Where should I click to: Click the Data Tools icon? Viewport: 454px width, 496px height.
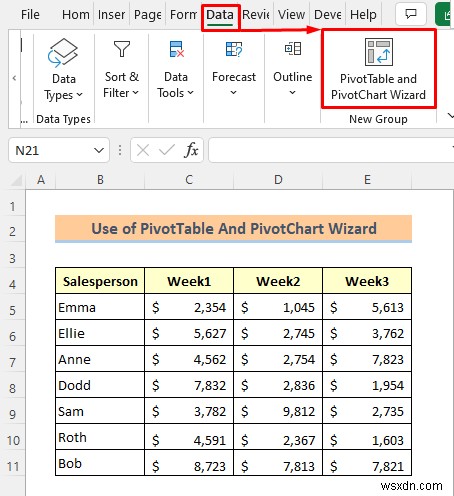pos(176,49)
